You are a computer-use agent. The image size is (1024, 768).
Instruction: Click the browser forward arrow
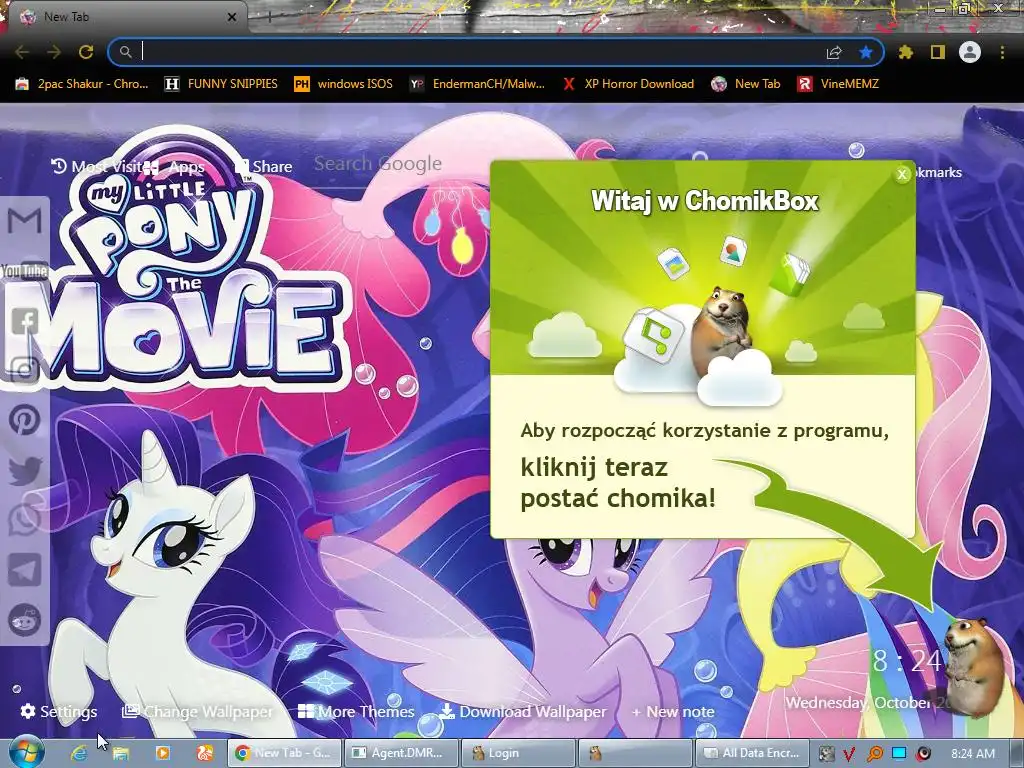tap(54, 52)
